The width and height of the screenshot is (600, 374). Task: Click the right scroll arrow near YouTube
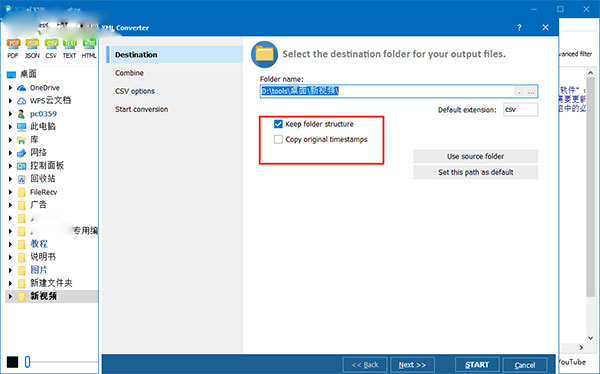[581, 348]
